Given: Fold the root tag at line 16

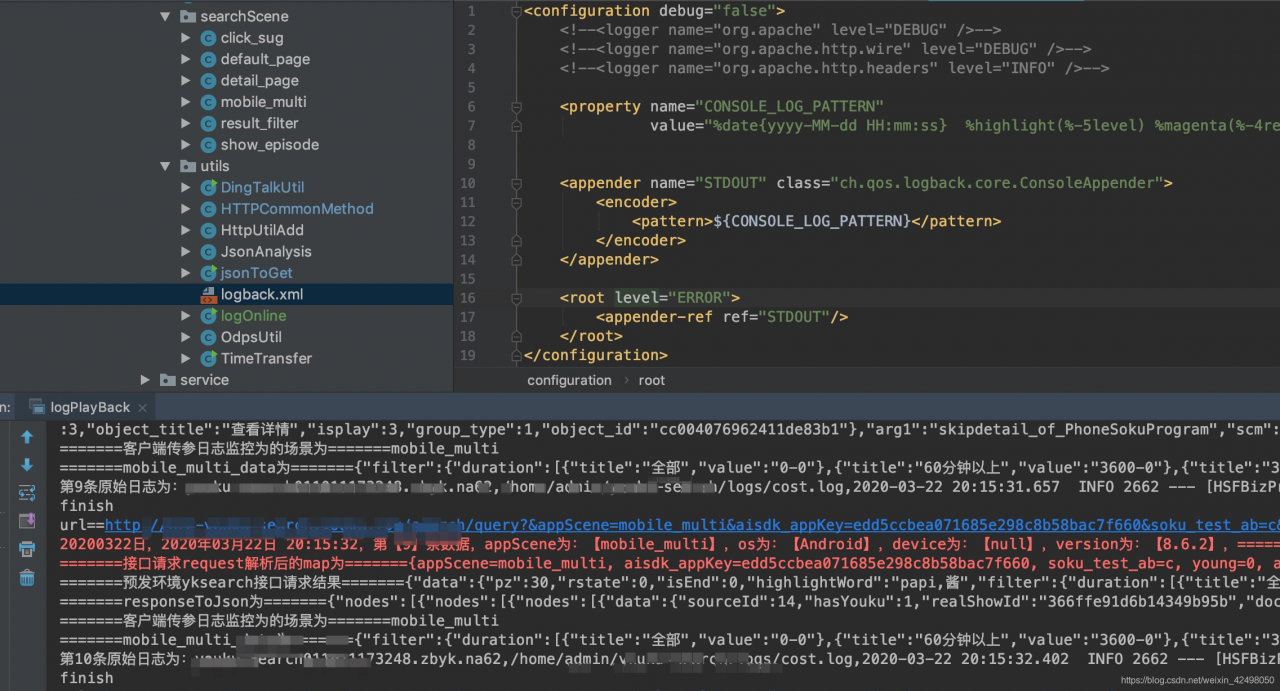Looking at the screenshot, I should click(x=516, y=298).
